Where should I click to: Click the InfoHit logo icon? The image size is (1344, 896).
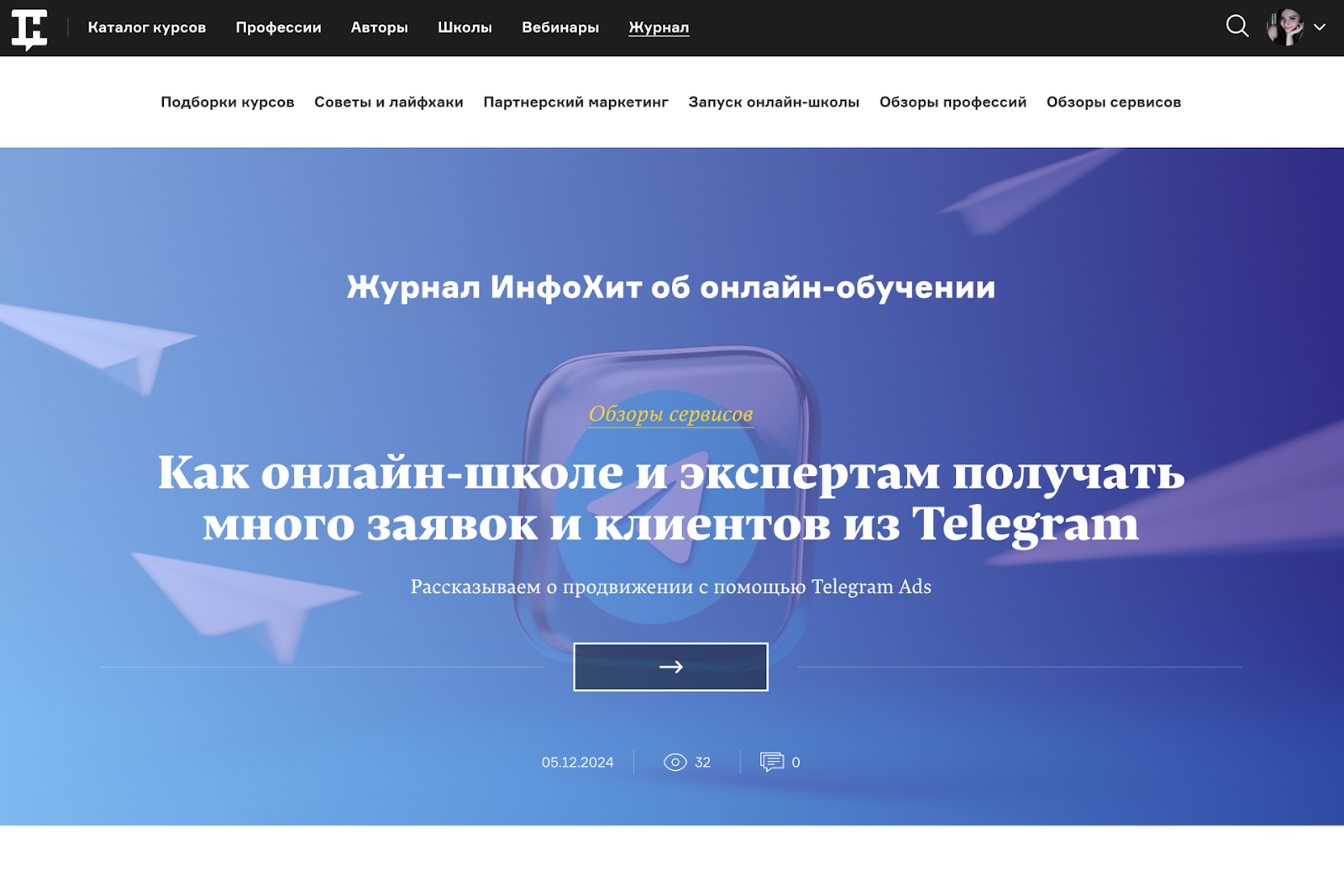click(29, 29)
